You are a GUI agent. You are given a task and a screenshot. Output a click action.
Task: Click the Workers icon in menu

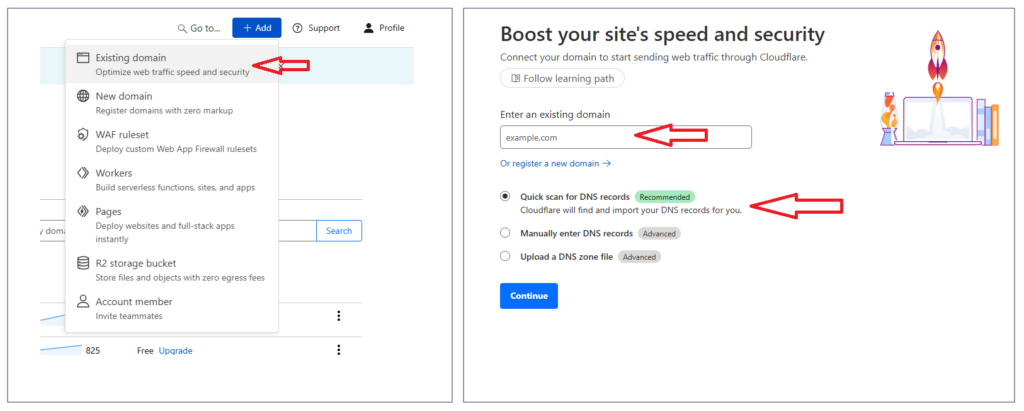point(83,173)
